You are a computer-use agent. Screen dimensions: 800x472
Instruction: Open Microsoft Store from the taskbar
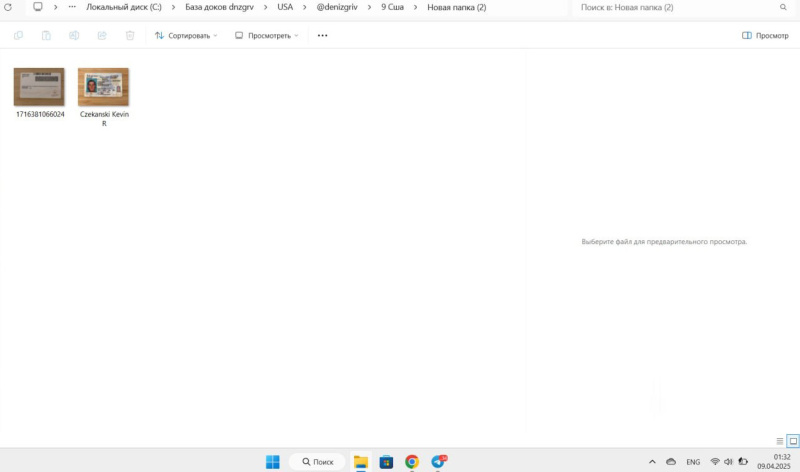(x=386, y=461)
